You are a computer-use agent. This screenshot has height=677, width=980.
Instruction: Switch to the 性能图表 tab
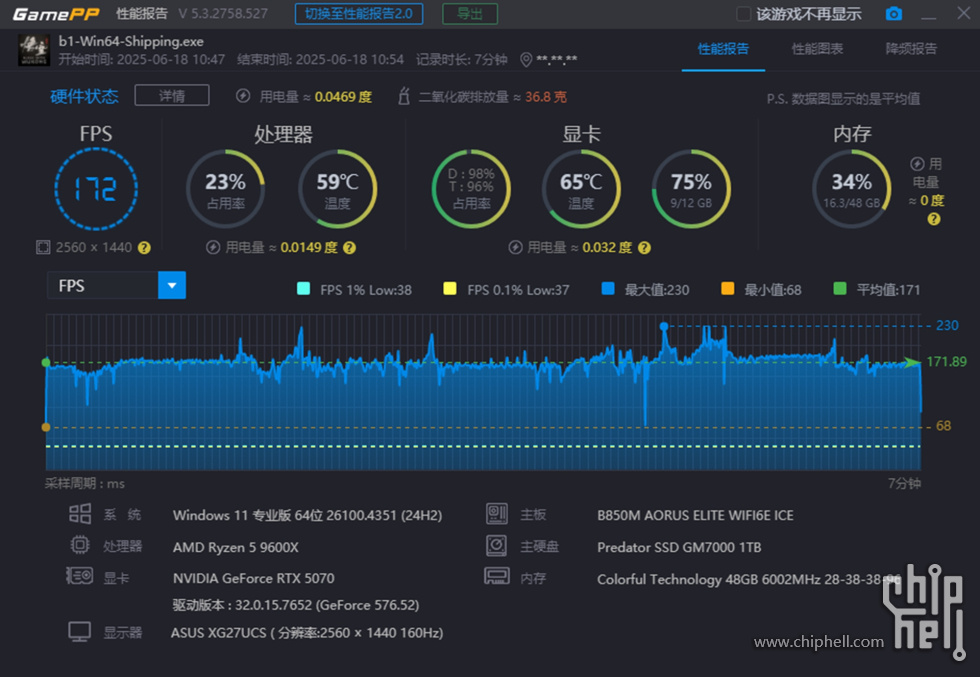click(x=818, y=49)
